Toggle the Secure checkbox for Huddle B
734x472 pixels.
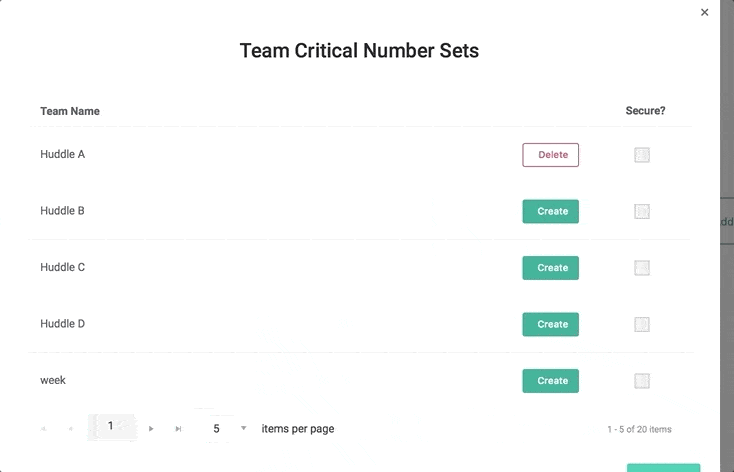[642, 211]
